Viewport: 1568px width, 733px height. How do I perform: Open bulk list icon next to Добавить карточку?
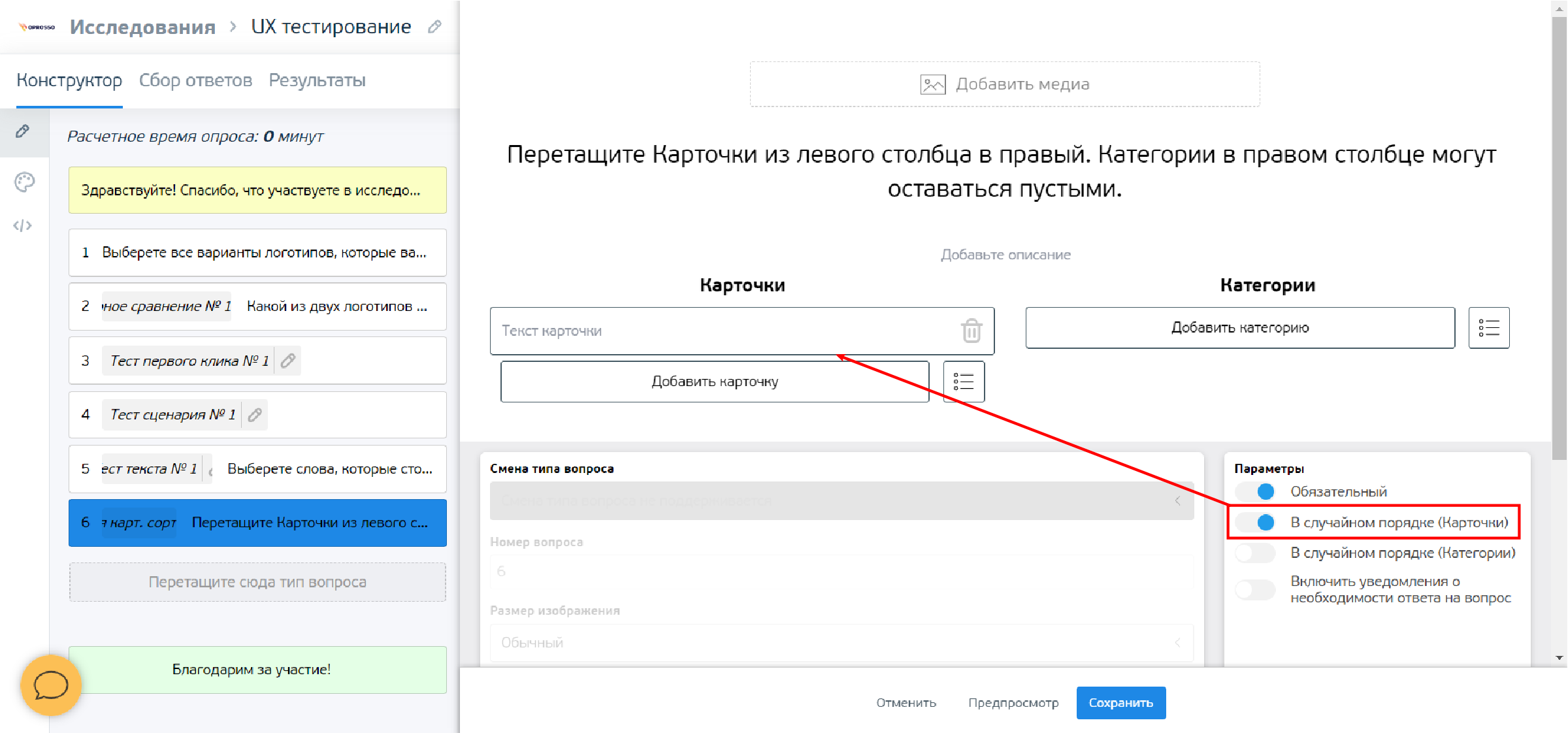coord(964,382)
